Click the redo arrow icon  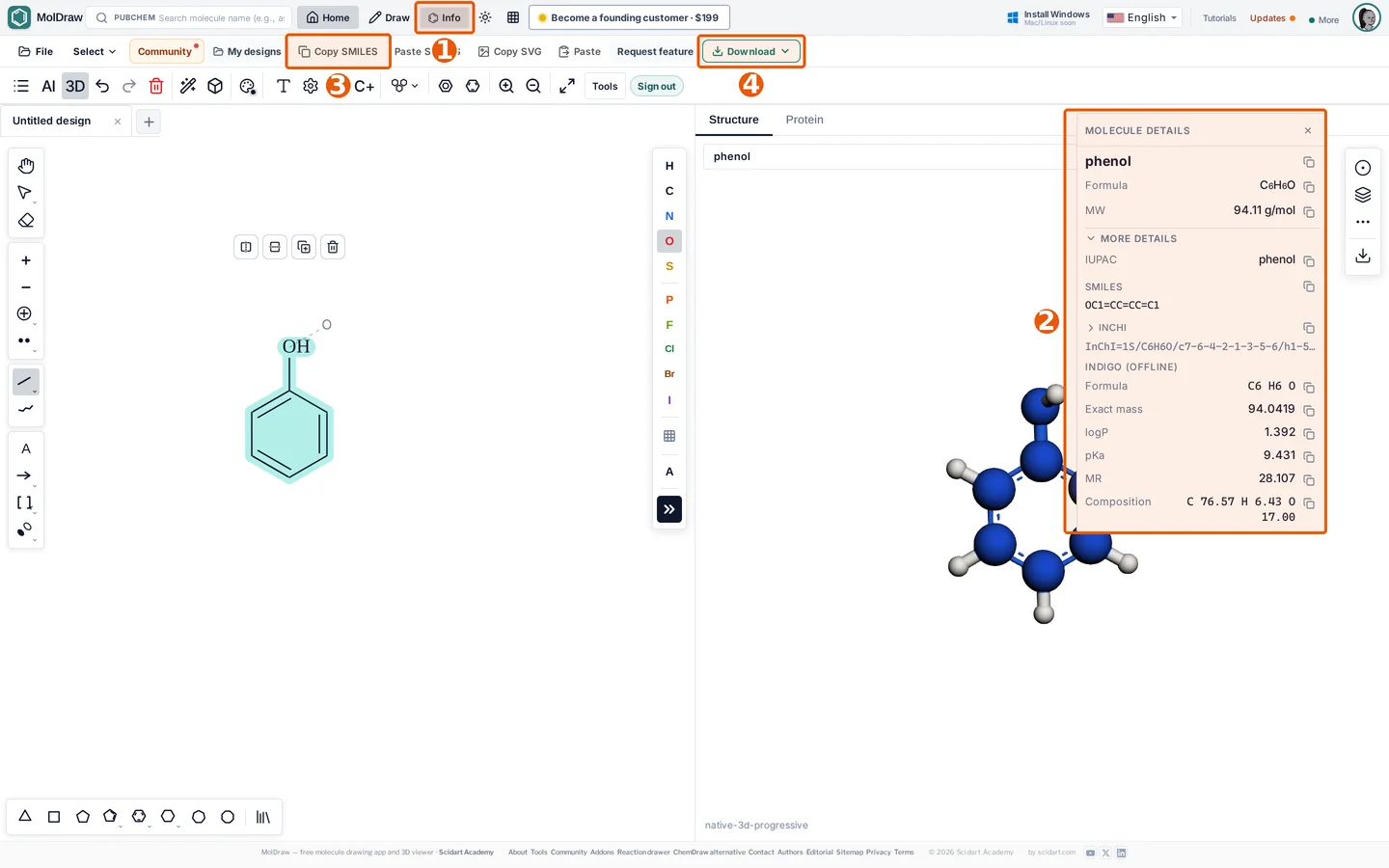(x=129, y=86)
